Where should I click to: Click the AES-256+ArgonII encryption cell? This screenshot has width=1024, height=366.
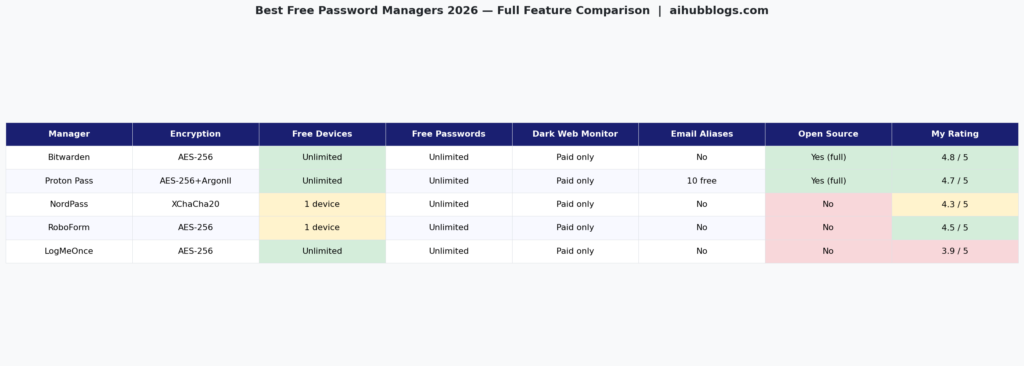point(196,181)
